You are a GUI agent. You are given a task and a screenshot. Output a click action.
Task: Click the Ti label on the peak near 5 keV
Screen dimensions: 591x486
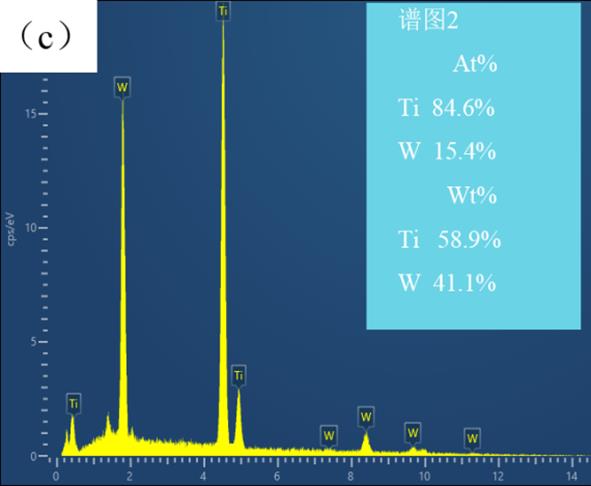(x=239, y=376)
